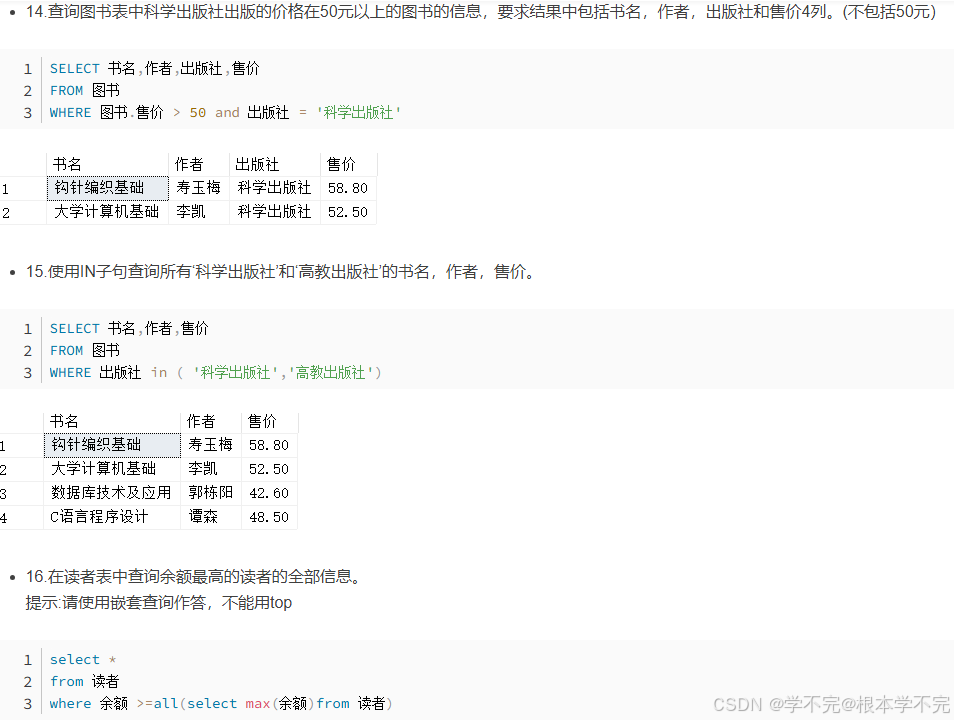Image resolution: width=954 pixels, height=722 pixels.
Task: Select the author cell 郭栋阳
Action: (x=211, y=492)
